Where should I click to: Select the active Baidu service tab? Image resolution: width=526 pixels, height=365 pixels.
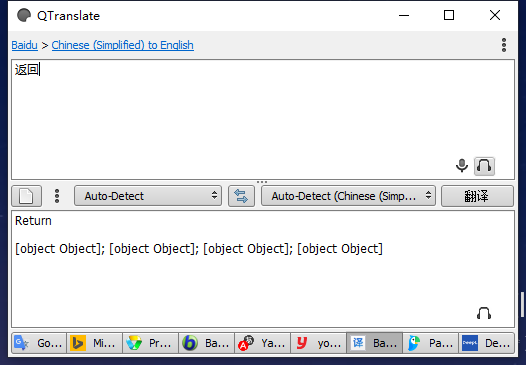[374, 343]
